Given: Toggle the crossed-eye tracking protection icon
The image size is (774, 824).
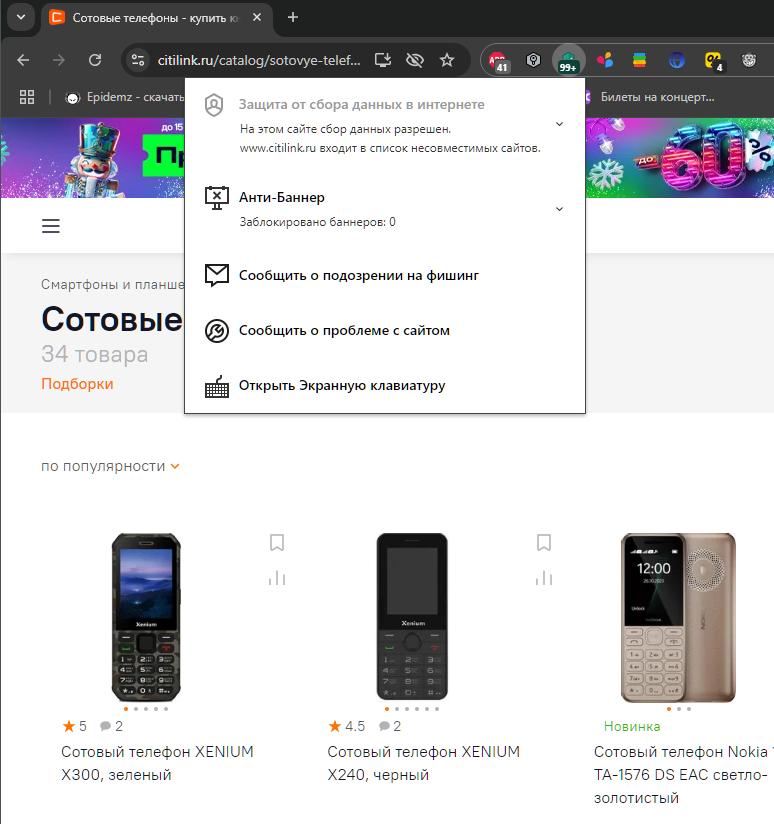Looking at the screenshot, I should pyautogui.click(x=415, y=60).
